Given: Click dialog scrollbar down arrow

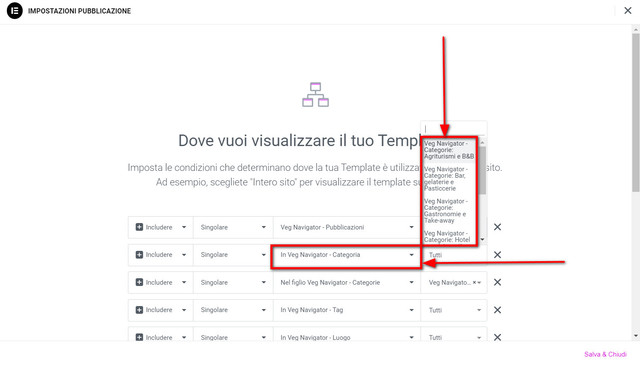Looking at the screenshot, I should tap(636, 336).
